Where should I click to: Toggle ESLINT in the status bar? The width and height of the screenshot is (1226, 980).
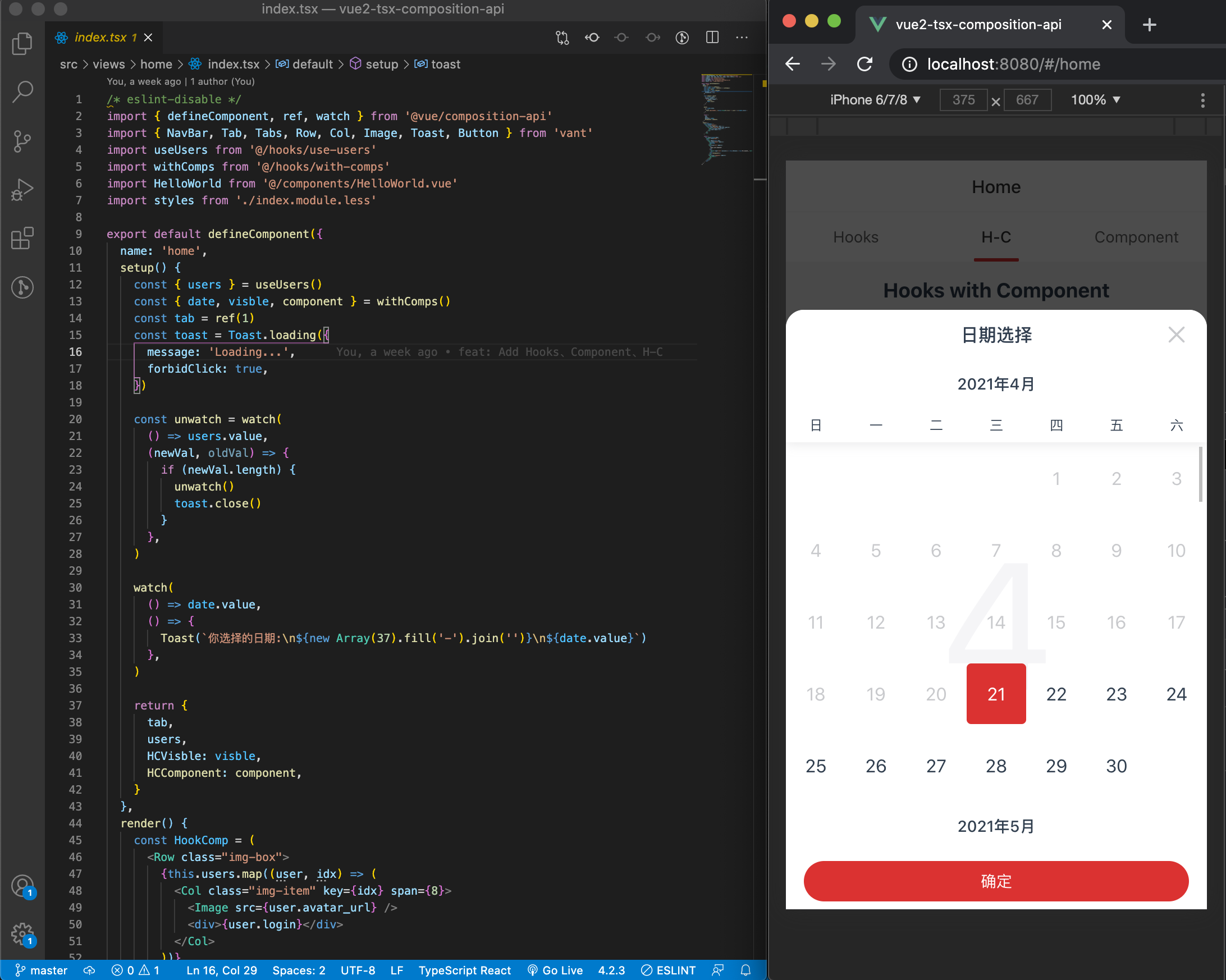pyautogui.click(x=668, y=970)
